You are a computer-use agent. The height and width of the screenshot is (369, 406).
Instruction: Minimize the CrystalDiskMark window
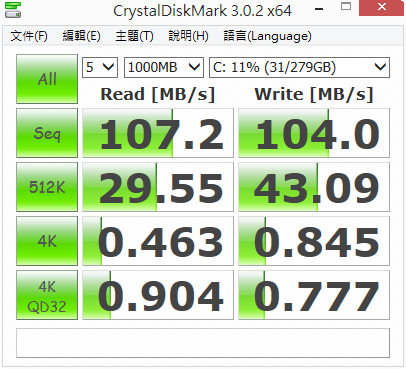pos(319,8)
